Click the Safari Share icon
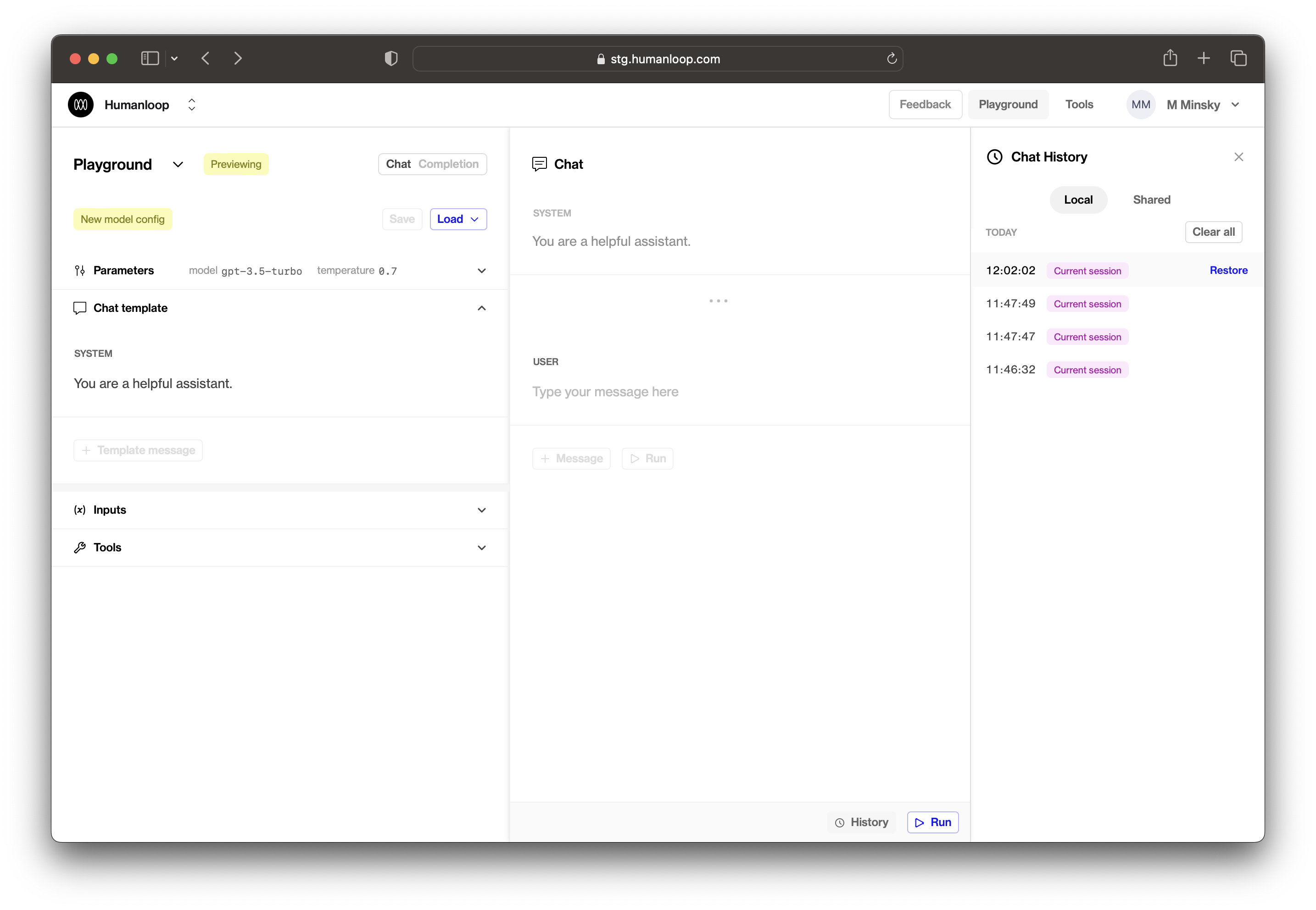 tap(1170, 58)
